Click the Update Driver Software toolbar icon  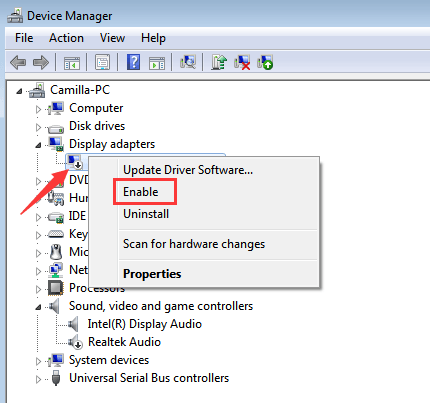click(219, 62)
